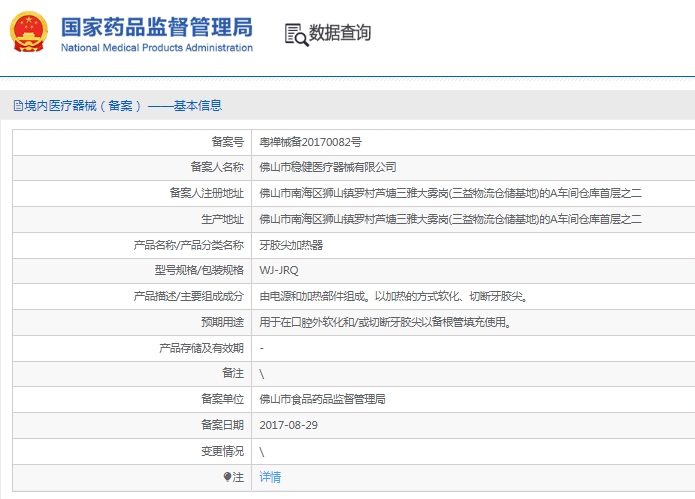Viewport: 695px width, 499px height.
Task: Click the 备案号 label cell
Action: pyautogui.click(x=228, y=142)
